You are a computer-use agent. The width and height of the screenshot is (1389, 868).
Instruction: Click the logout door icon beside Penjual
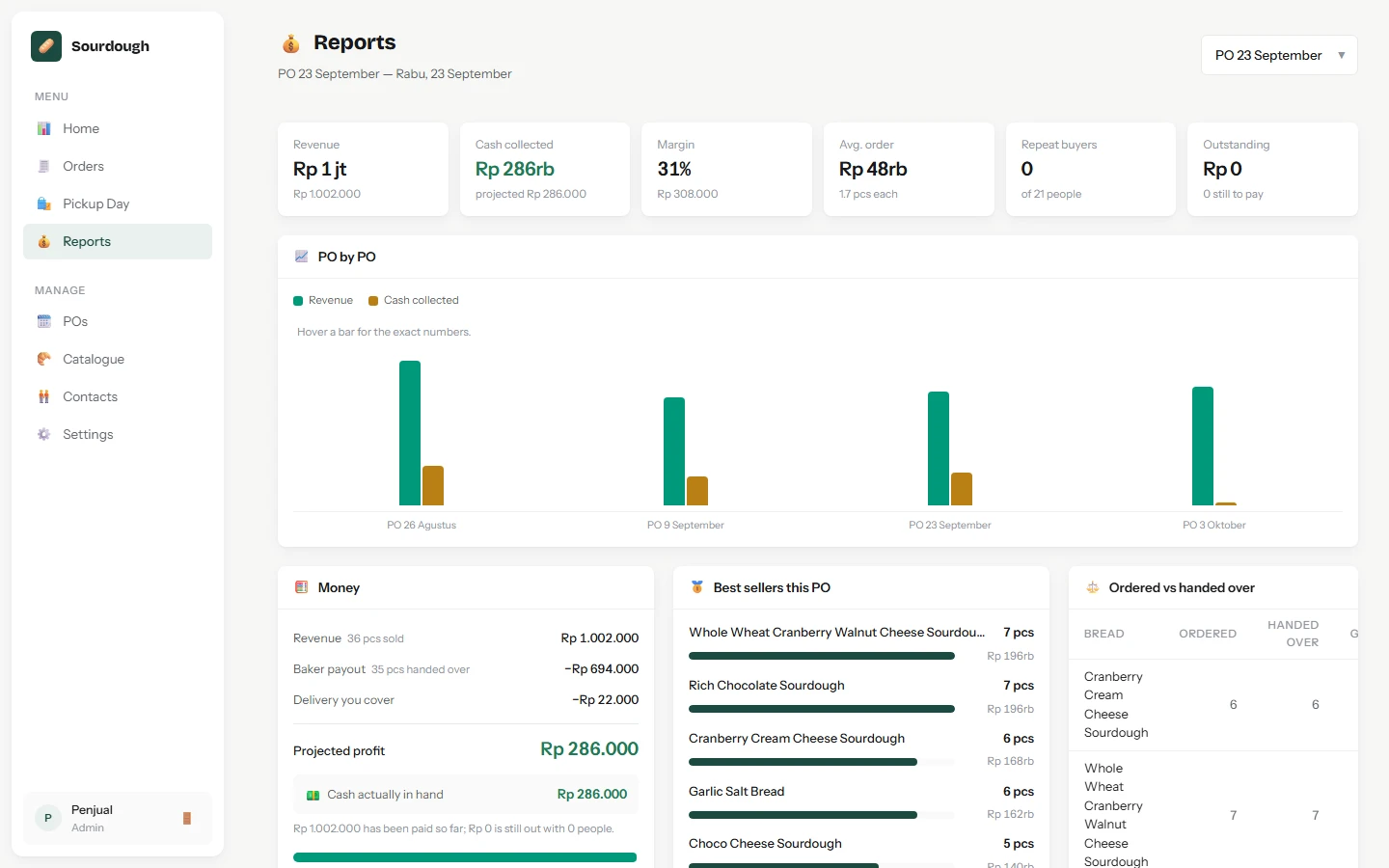click(x=187, y=818)
